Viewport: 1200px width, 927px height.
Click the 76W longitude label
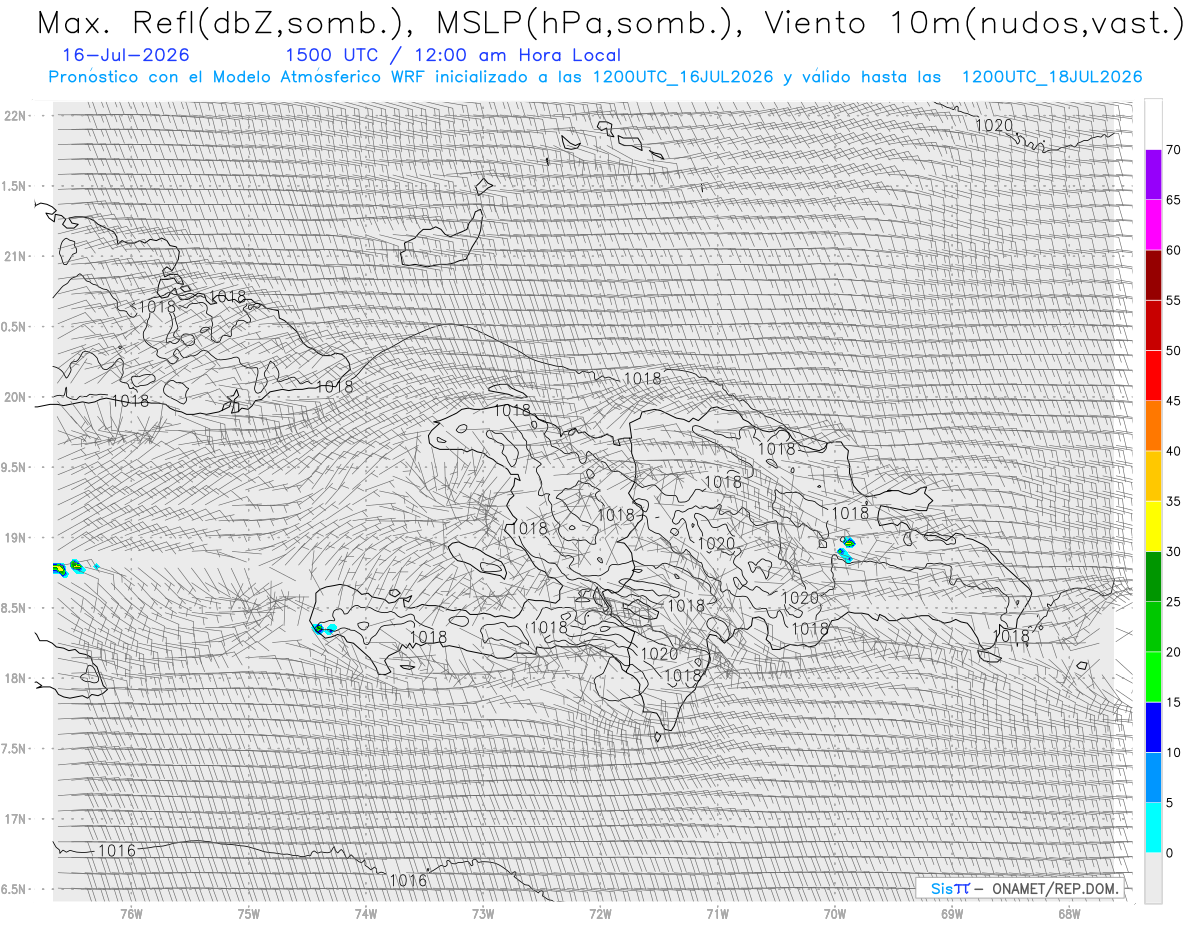coord(131,914)
